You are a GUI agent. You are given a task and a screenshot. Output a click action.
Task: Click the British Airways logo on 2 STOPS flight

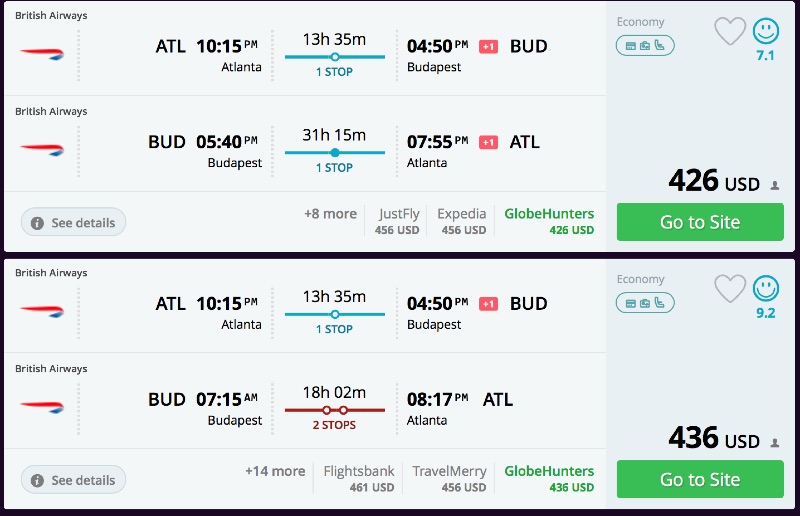point(42,405)
